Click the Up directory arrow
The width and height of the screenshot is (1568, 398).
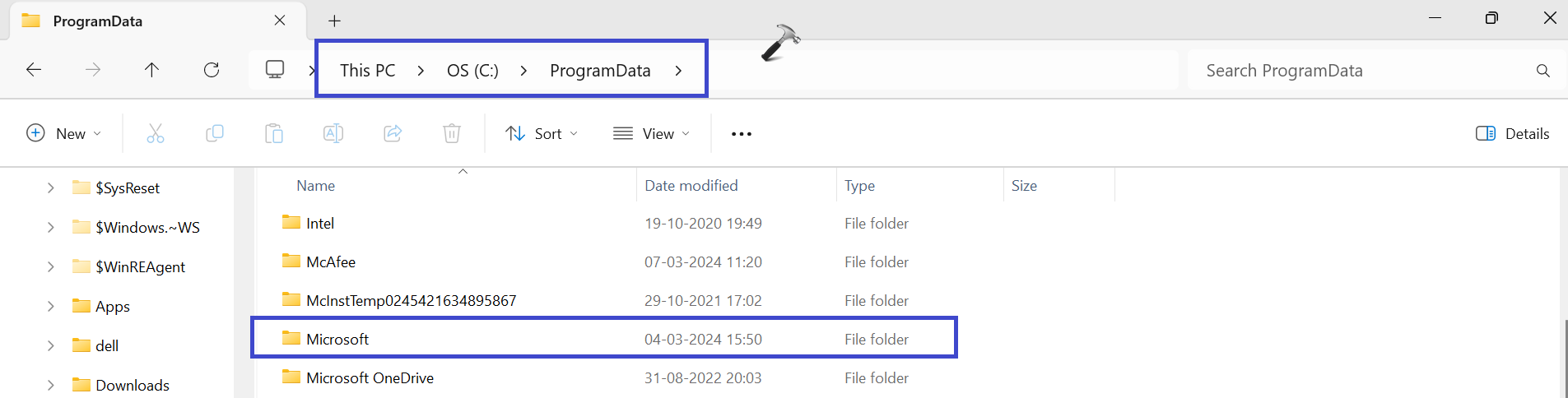(x=151, y=70)
